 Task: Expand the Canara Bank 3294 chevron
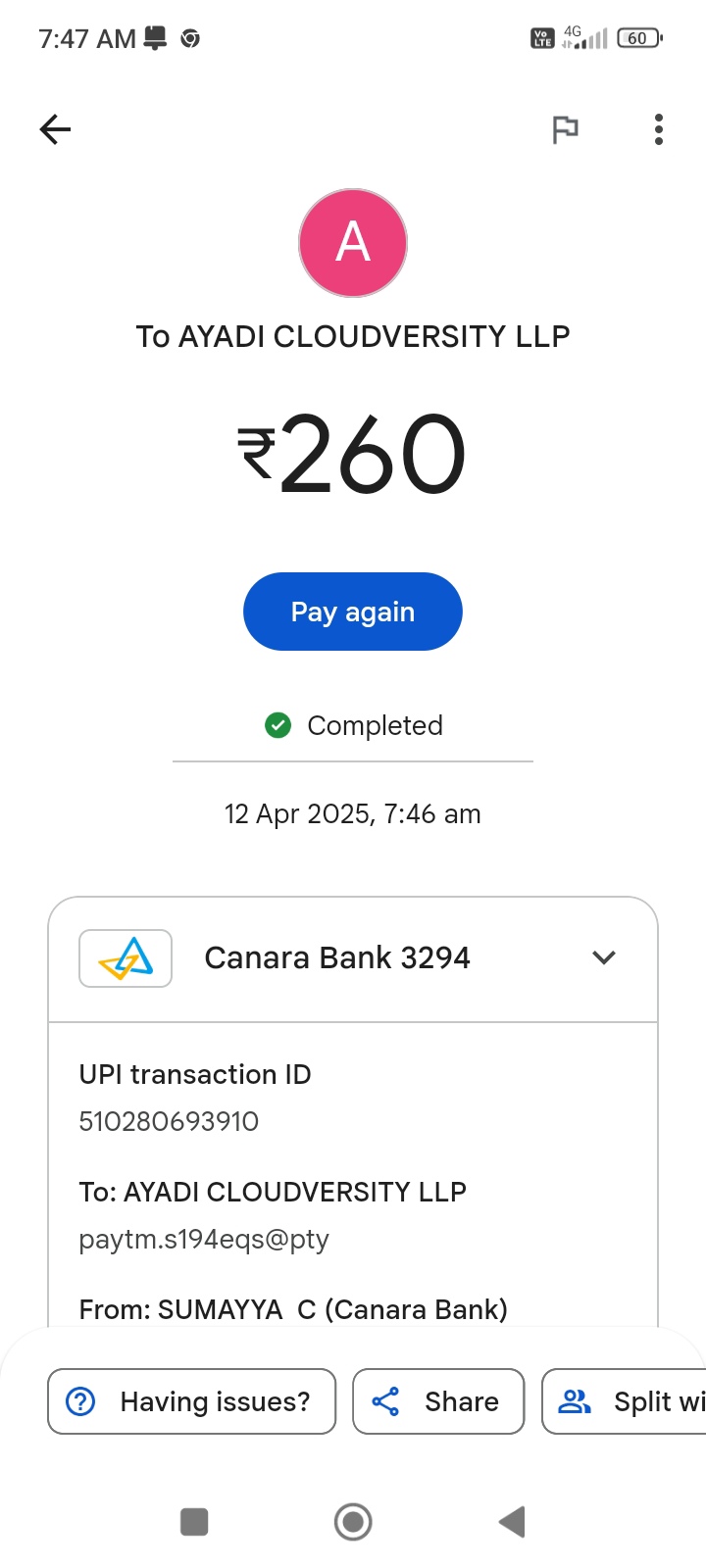pyautogui.click(x=604, y=957)
